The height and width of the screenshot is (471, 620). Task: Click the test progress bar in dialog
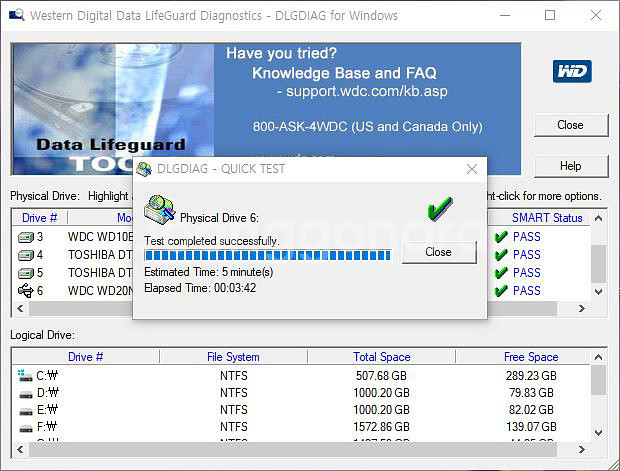tap(268, 255)
